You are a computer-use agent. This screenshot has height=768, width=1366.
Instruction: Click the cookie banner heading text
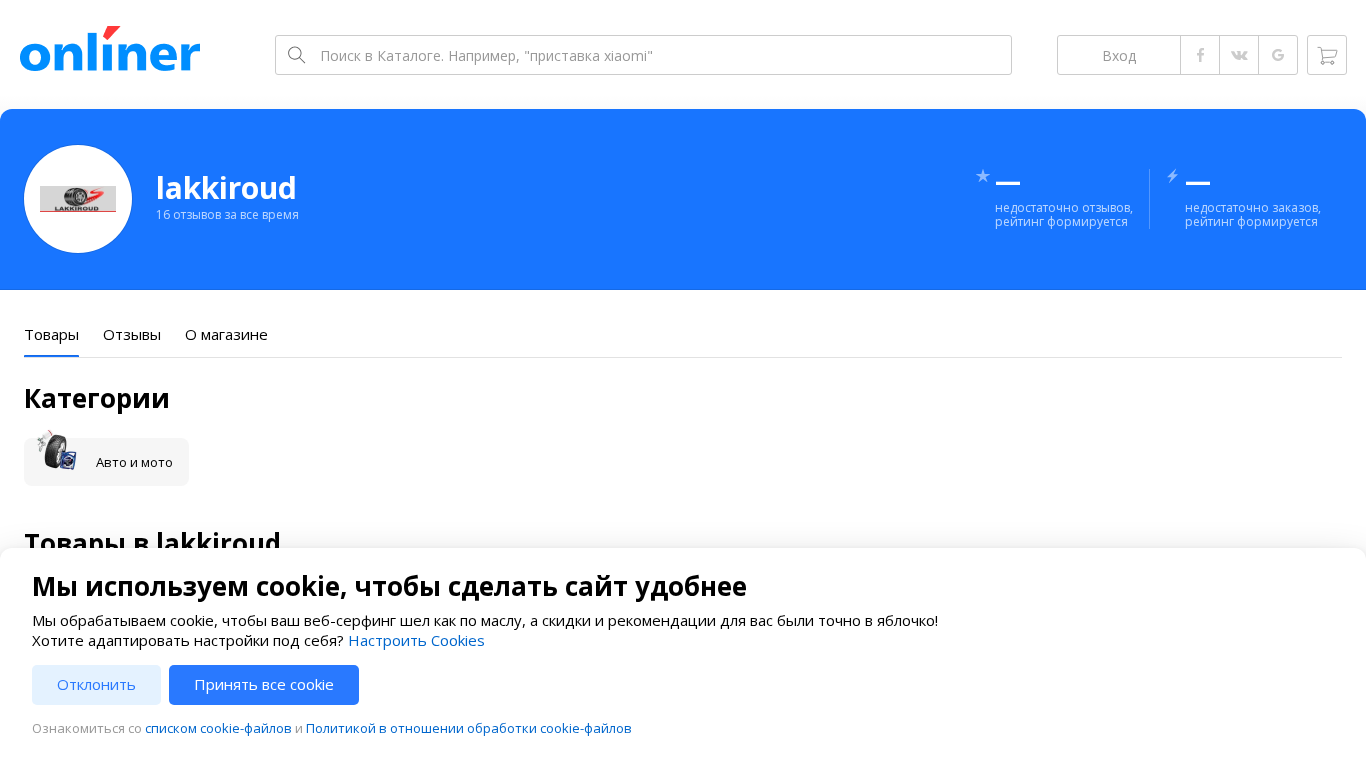389,586
